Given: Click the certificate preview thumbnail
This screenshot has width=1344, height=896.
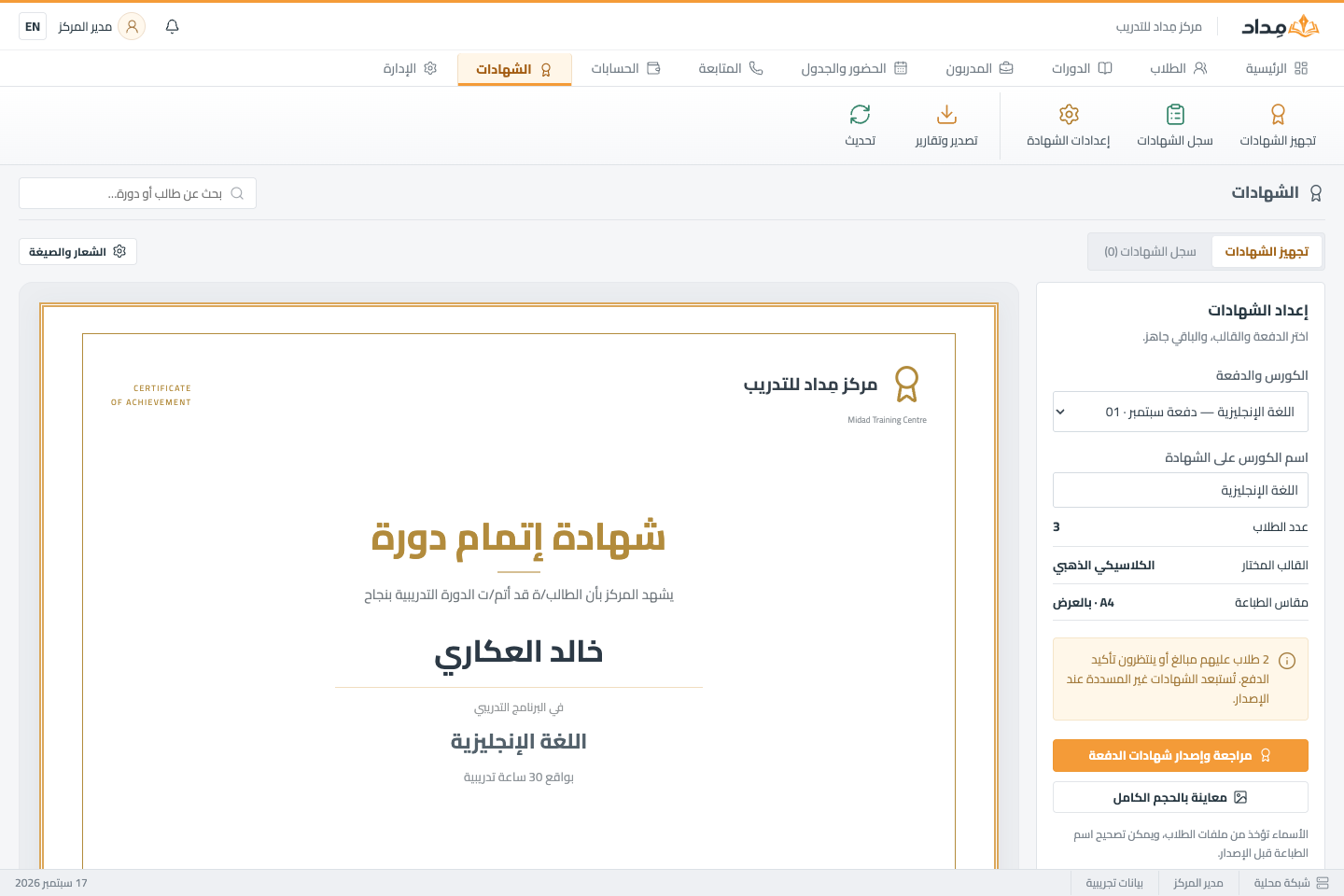Looking at the screenshot, I should coord(519,586).
